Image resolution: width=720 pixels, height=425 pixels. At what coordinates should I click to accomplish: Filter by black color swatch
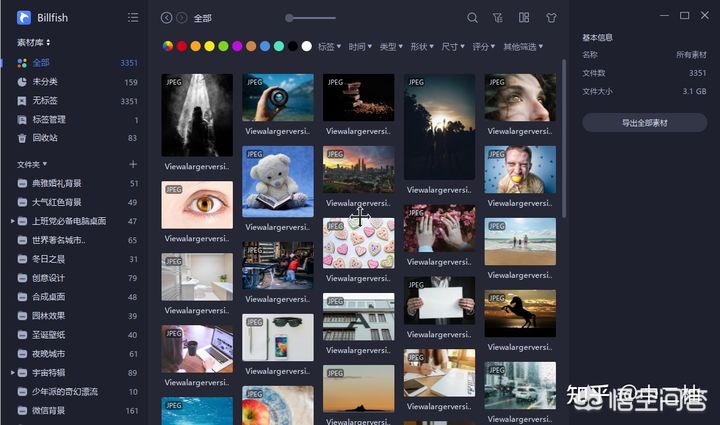(292, 46)
